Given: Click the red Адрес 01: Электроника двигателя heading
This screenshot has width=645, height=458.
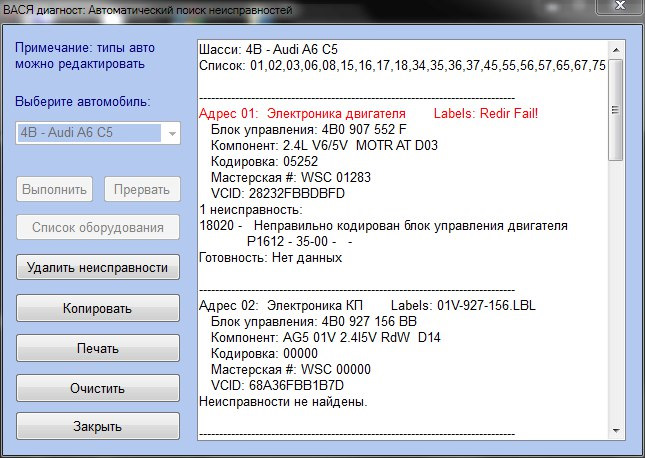Looking at the screenshot, I should point(302,114).
